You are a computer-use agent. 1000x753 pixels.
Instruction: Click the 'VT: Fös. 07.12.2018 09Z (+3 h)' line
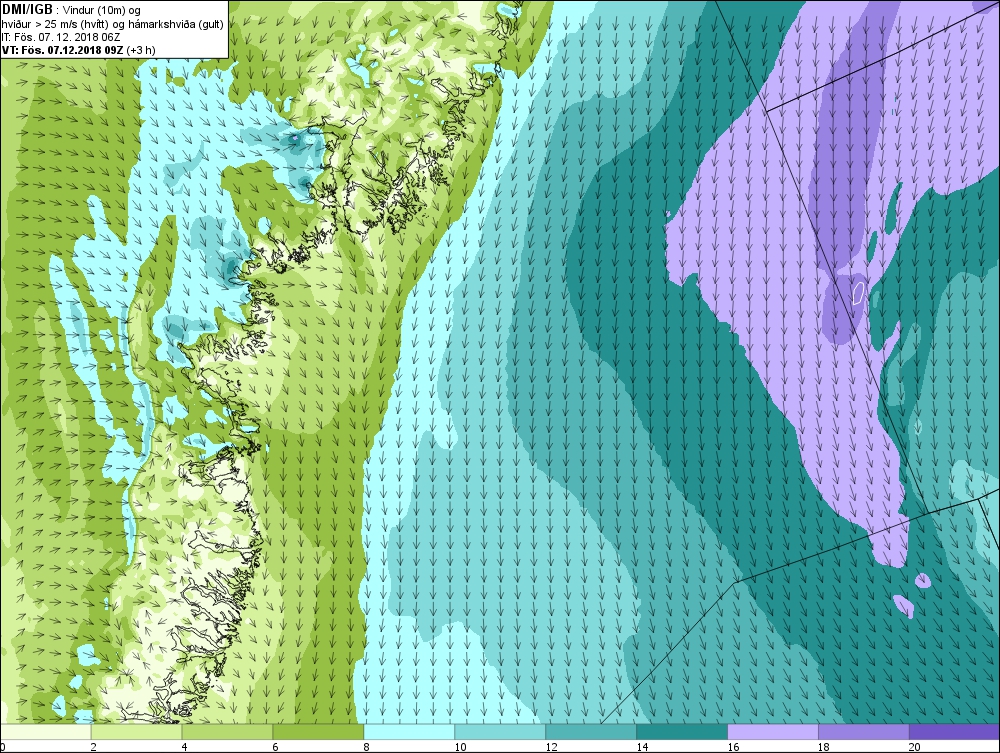(78, 50)
